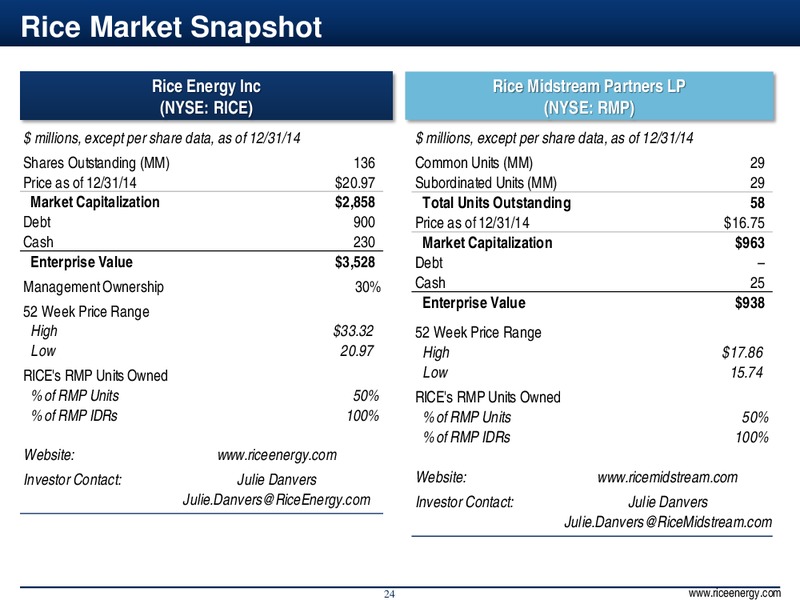Click the 'Website:' label in the Rice Midstream panel
Screen dimensions: 800x600
pos(441,477)
